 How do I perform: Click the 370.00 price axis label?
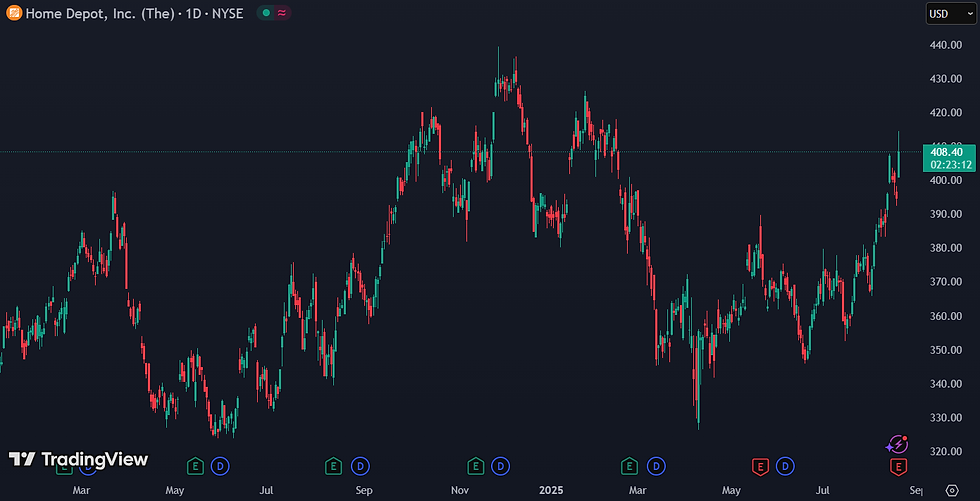point(946,282)
